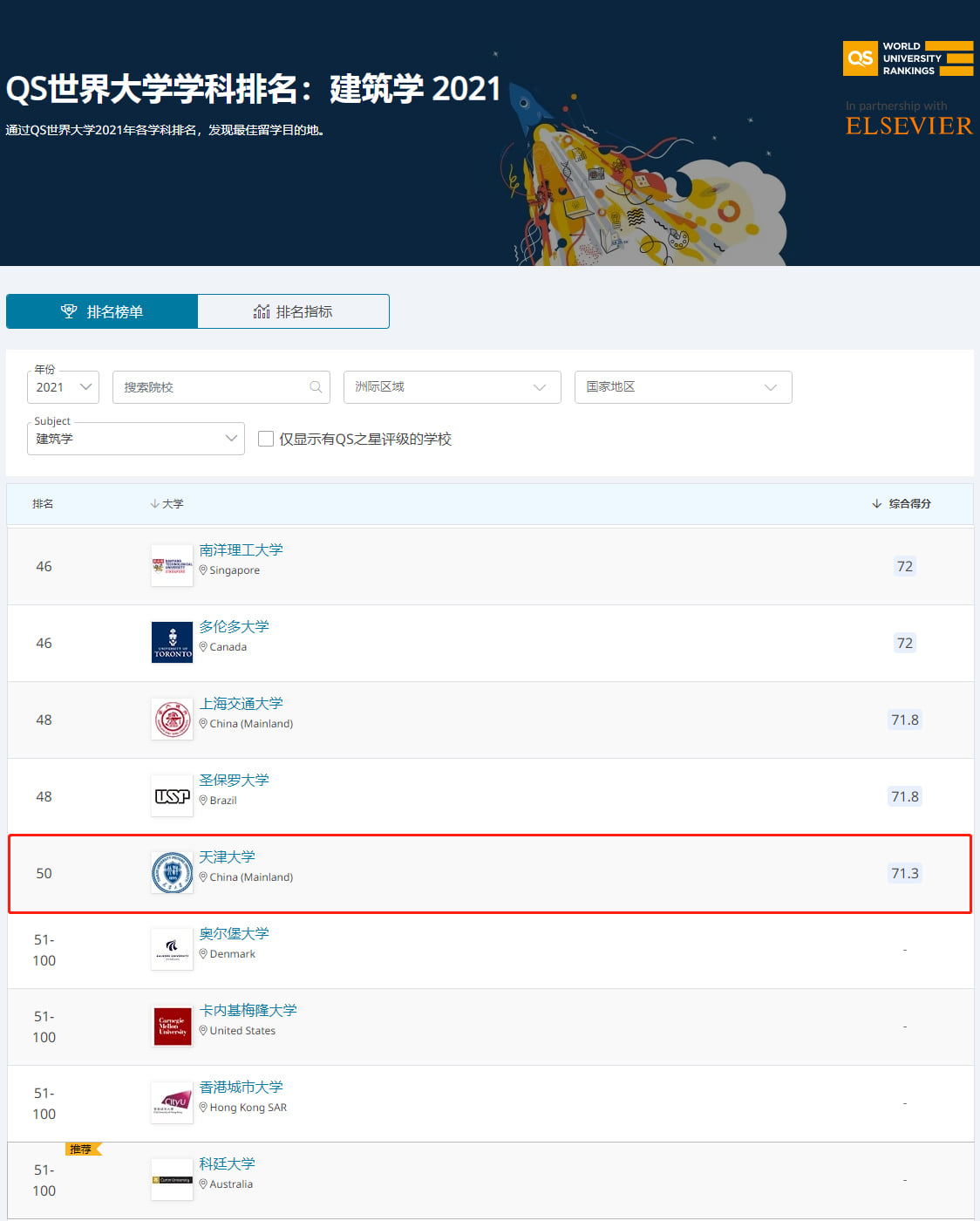Open the 天津大学 link
This screenshot has height=1221, width=980.
click(227, 857)
